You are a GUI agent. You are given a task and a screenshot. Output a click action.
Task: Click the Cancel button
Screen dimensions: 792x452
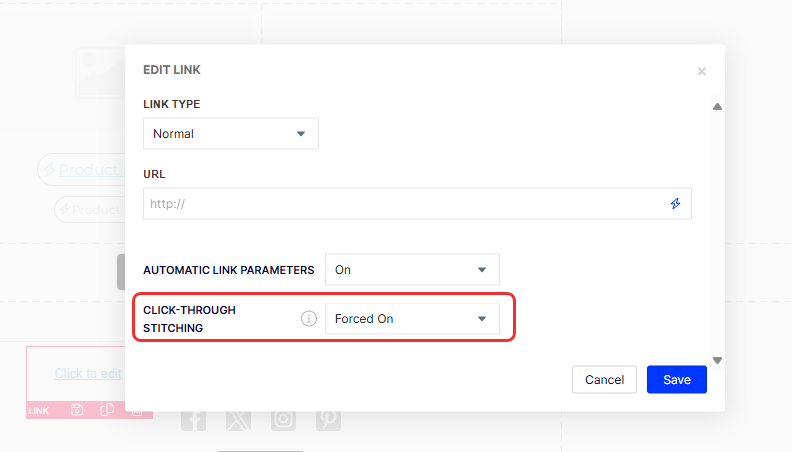604,379
